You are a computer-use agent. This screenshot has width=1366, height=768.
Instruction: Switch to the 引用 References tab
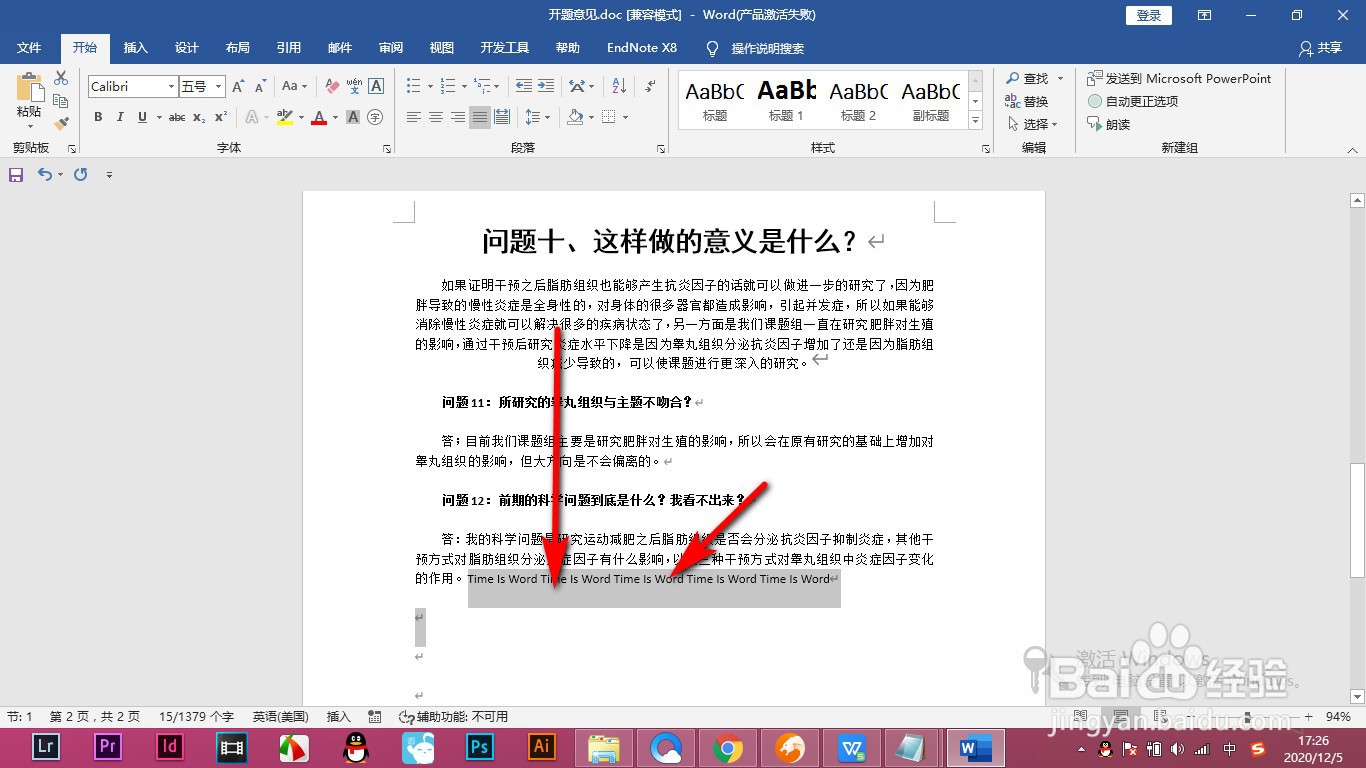289,48
